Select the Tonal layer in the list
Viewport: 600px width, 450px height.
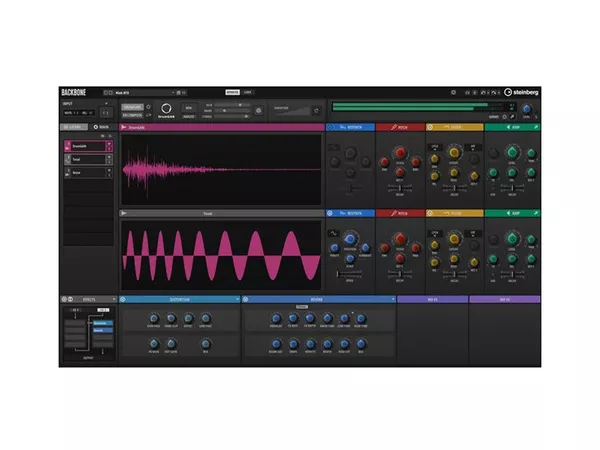tap(88, 160)
